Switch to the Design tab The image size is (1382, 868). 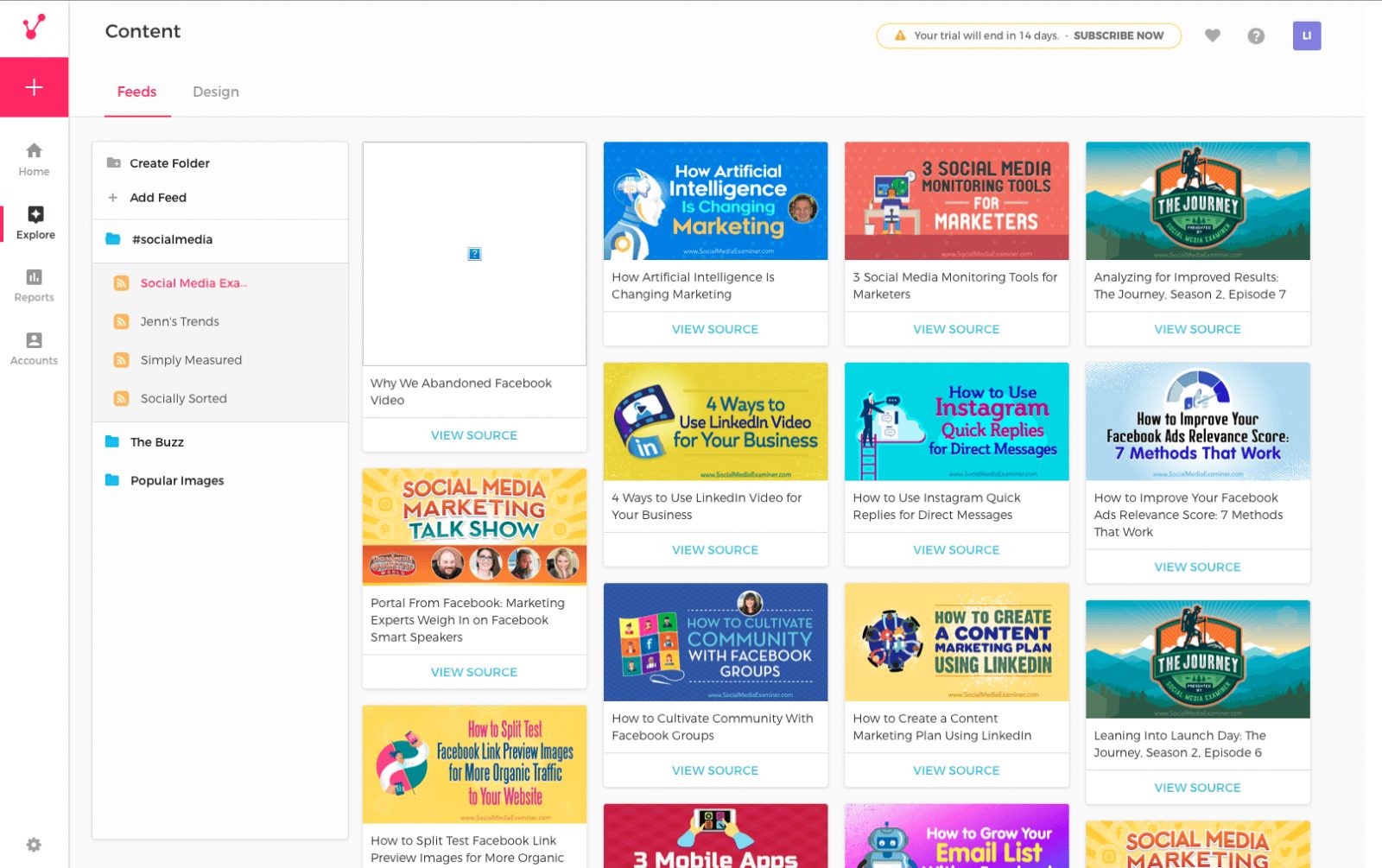216,92
